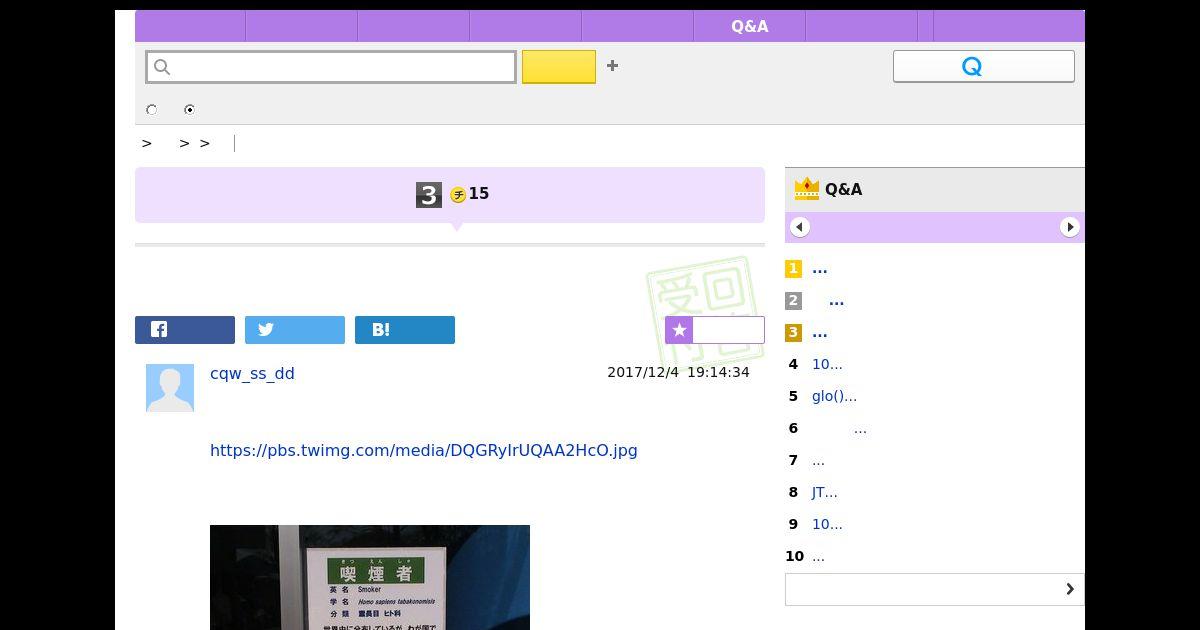Open ranking item 5 glo()...
The height and width of the screenshot is (630, 1200).
(834, 396)
